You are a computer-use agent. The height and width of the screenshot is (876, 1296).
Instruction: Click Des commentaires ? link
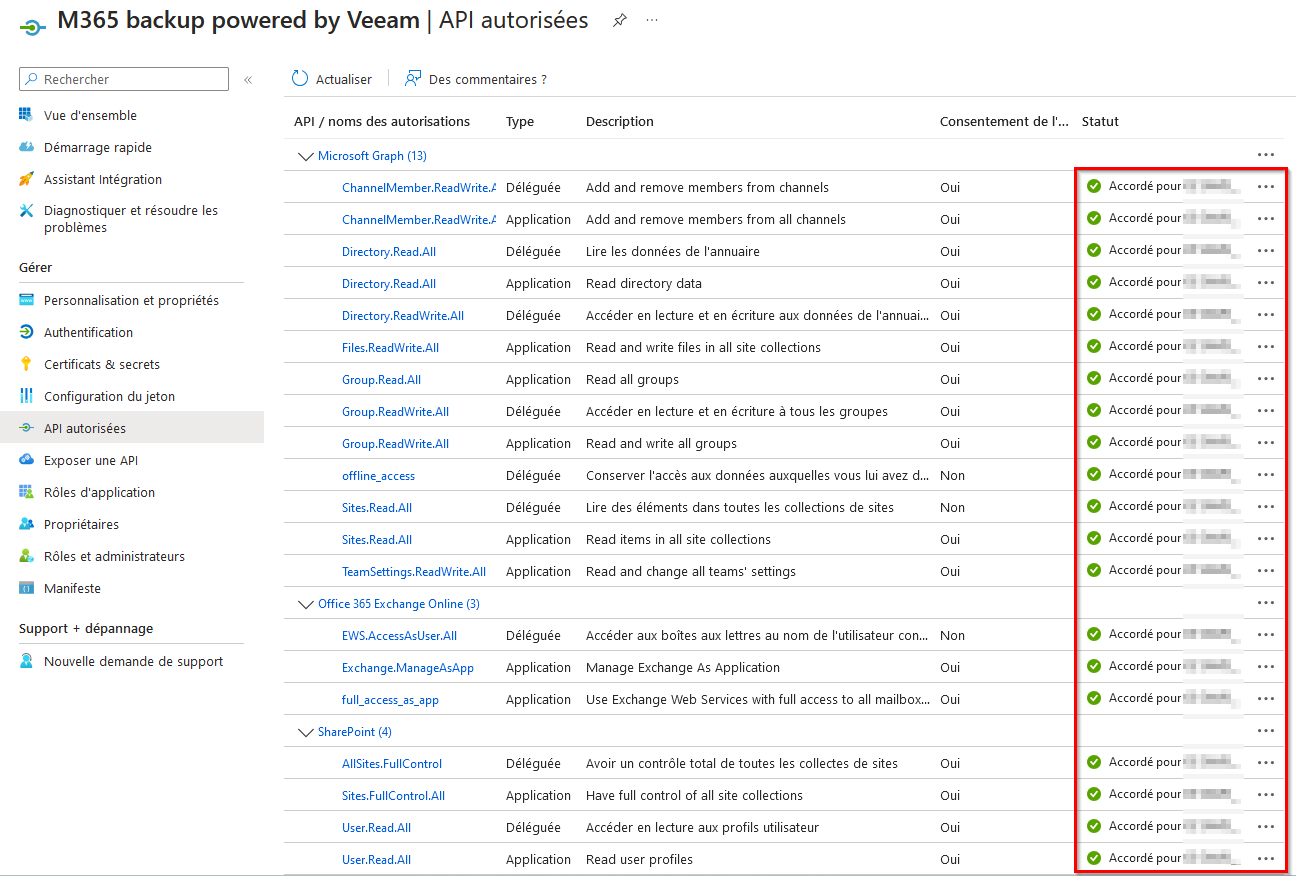click(476, 79)
